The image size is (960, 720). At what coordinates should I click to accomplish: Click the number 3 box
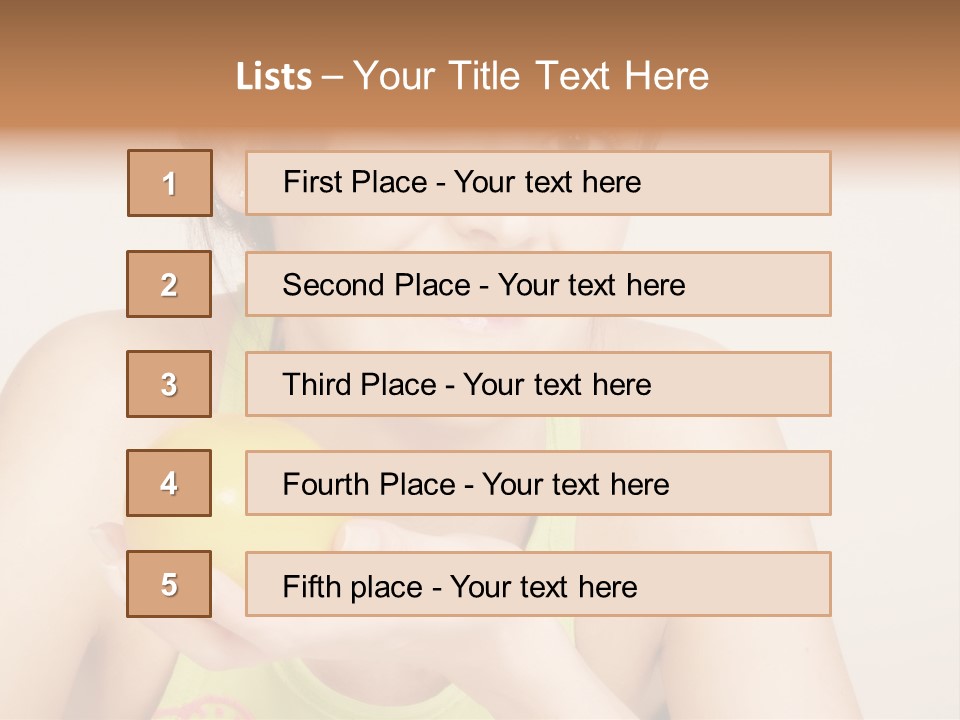pos(169,384)
